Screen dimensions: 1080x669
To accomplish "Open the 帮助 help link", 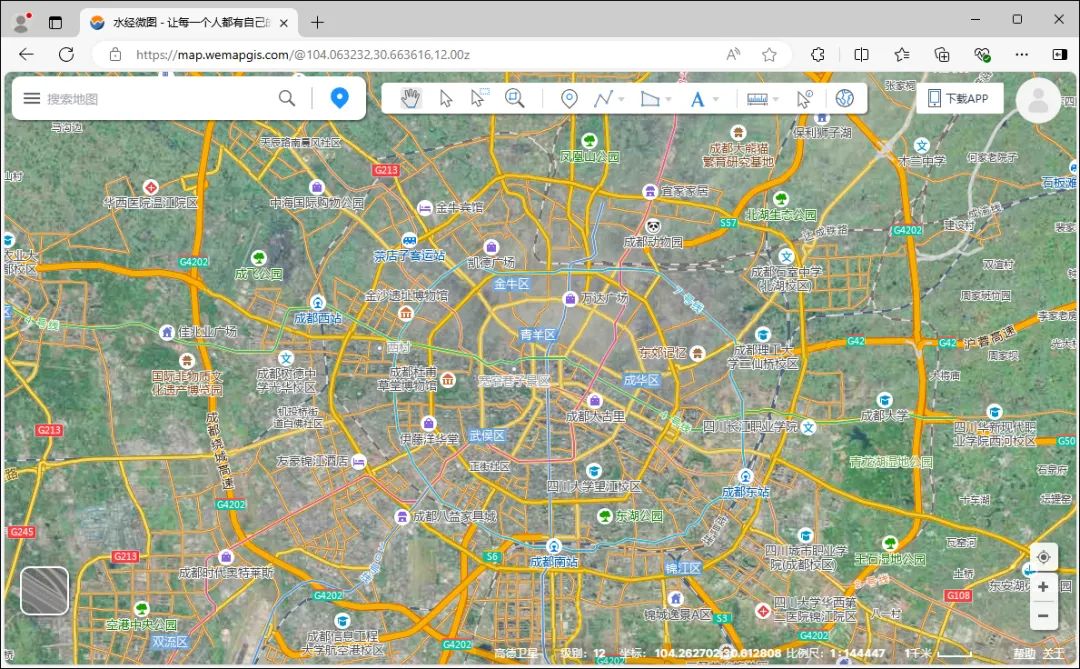I will coord(1024,653).
